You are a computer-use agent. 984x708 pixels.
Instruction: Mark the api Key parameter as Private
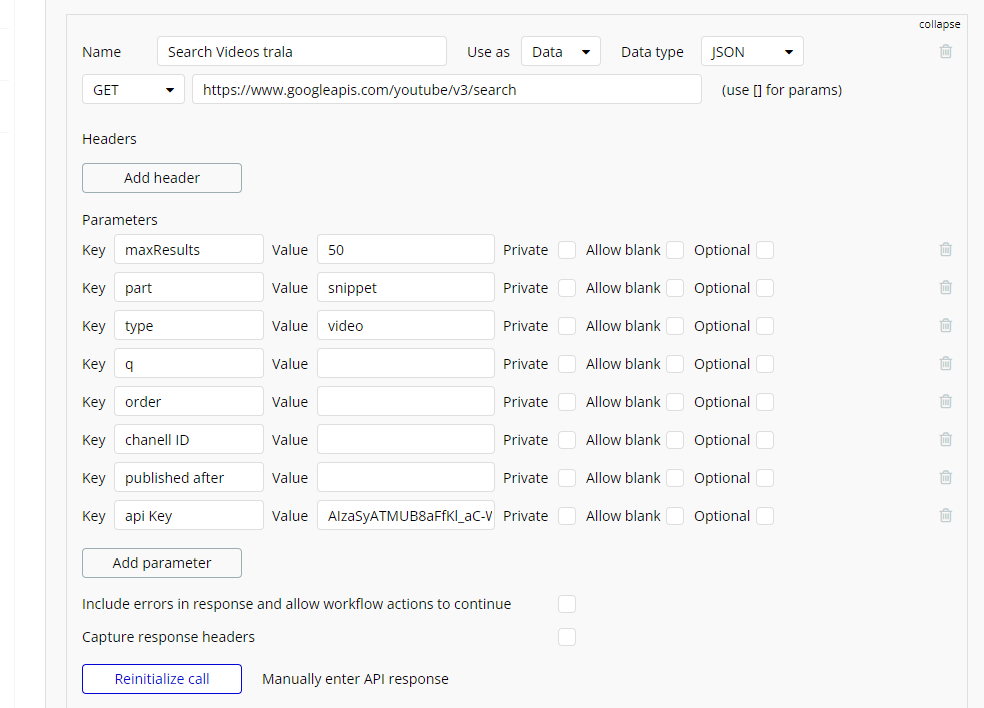pos(567,516)
